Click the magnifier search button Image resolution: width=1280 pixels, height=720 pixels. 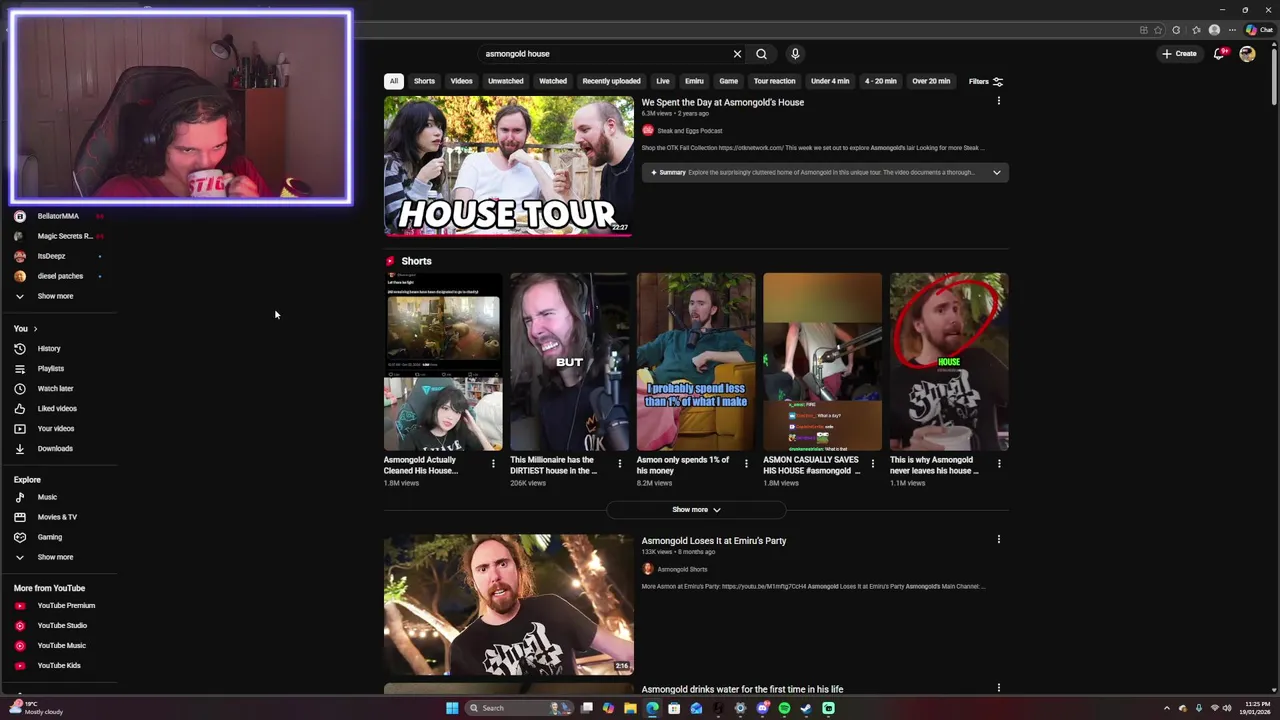[761, 54]
